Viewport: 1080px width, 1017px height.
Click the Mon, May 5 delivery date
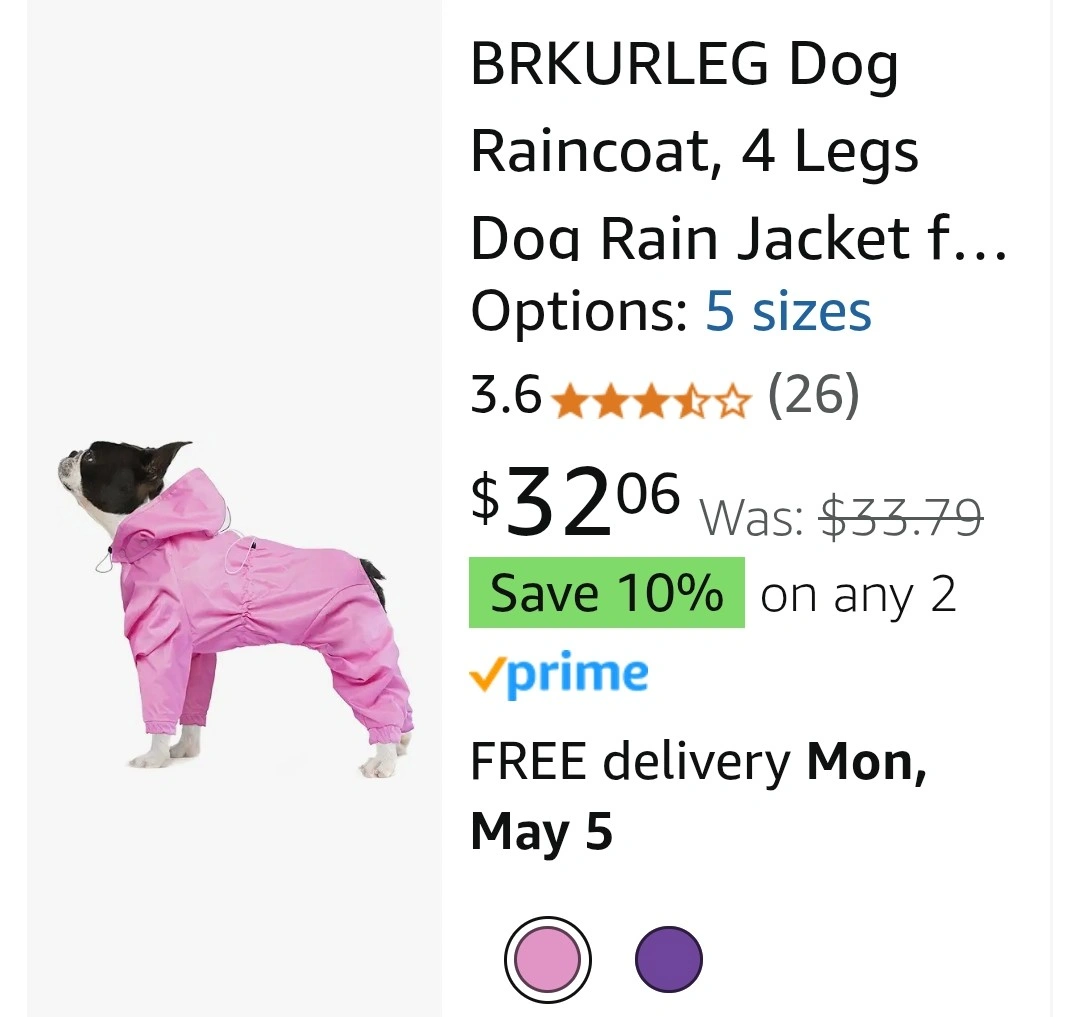(698, 797)
